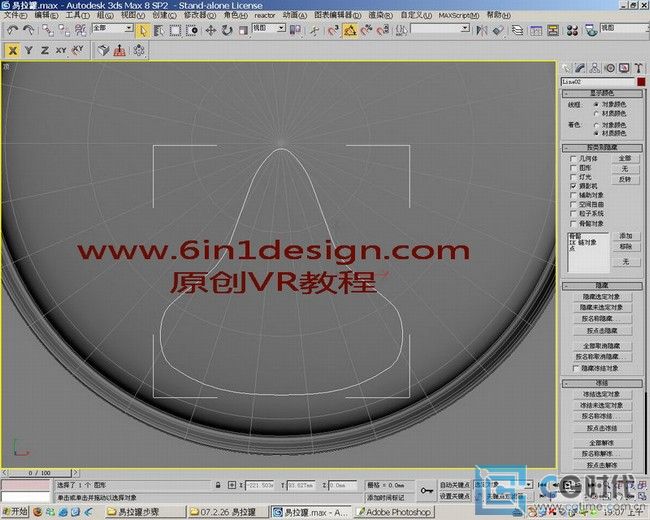Toggle the Spinner Snap icon
The width and height of the screenshot is (650, 520).
383,30
